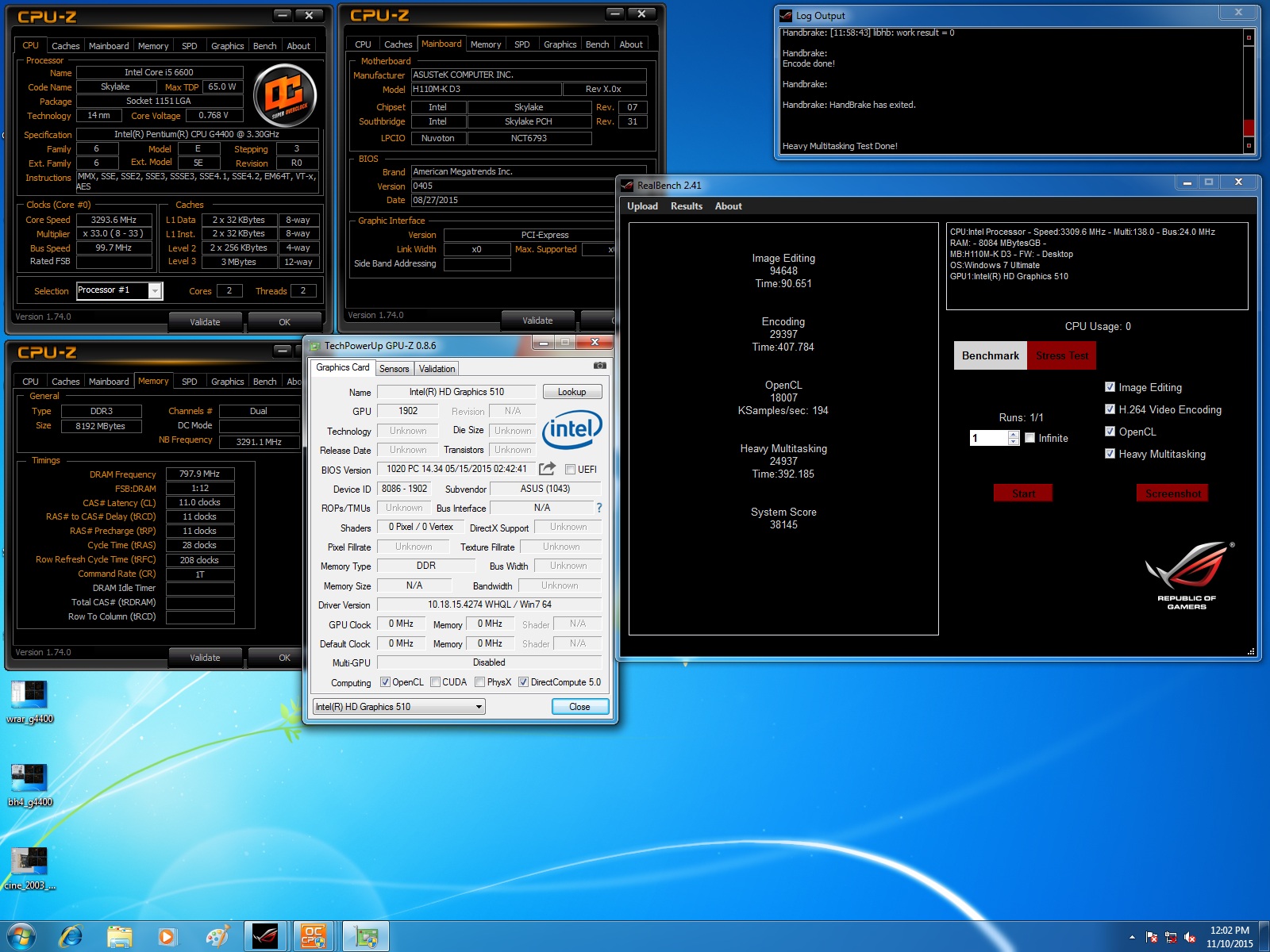Select the Benchmark mode tab
1270x952 pixels.
click(x=991, y=355)
